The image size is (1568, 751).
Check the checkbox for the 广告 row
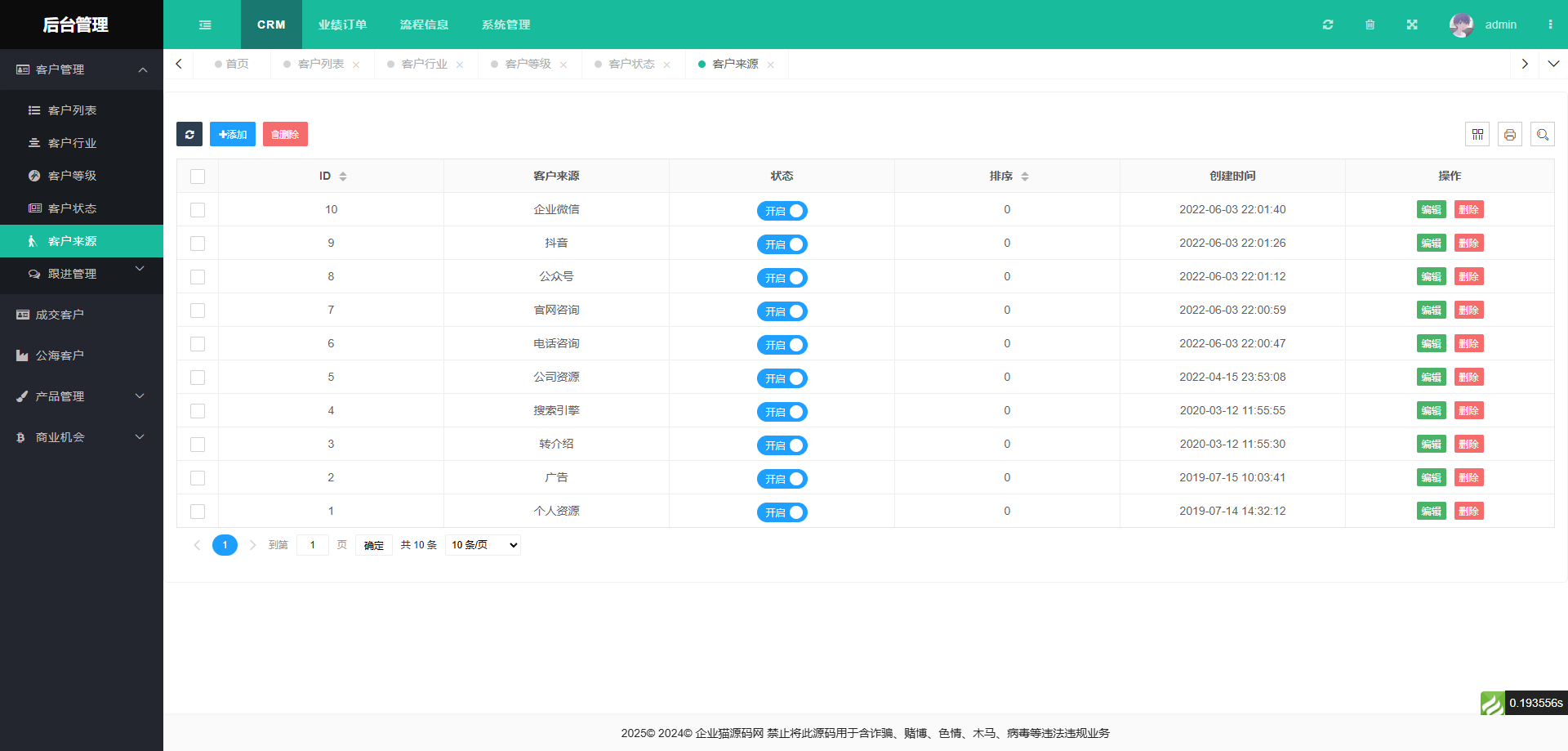tap(198, 477)
